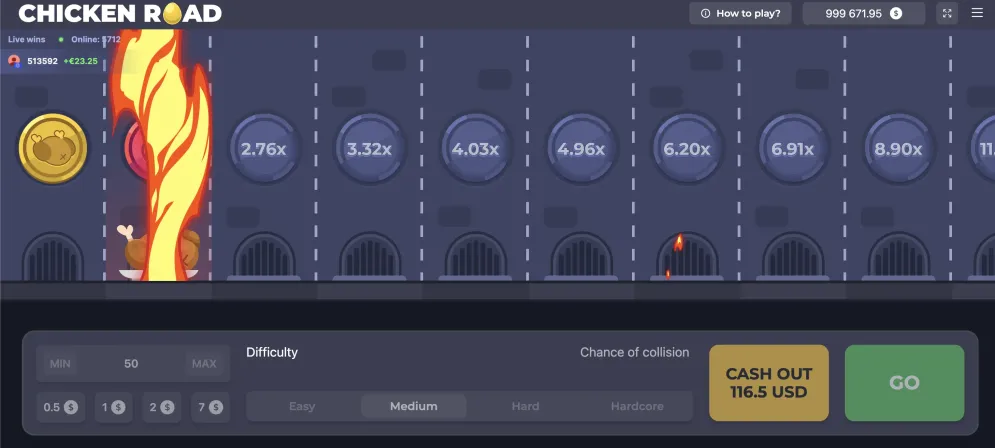This screenshot has height=448, width=995.
Task: Select the 4.03x multiplier circle
Action: (475, 149)
